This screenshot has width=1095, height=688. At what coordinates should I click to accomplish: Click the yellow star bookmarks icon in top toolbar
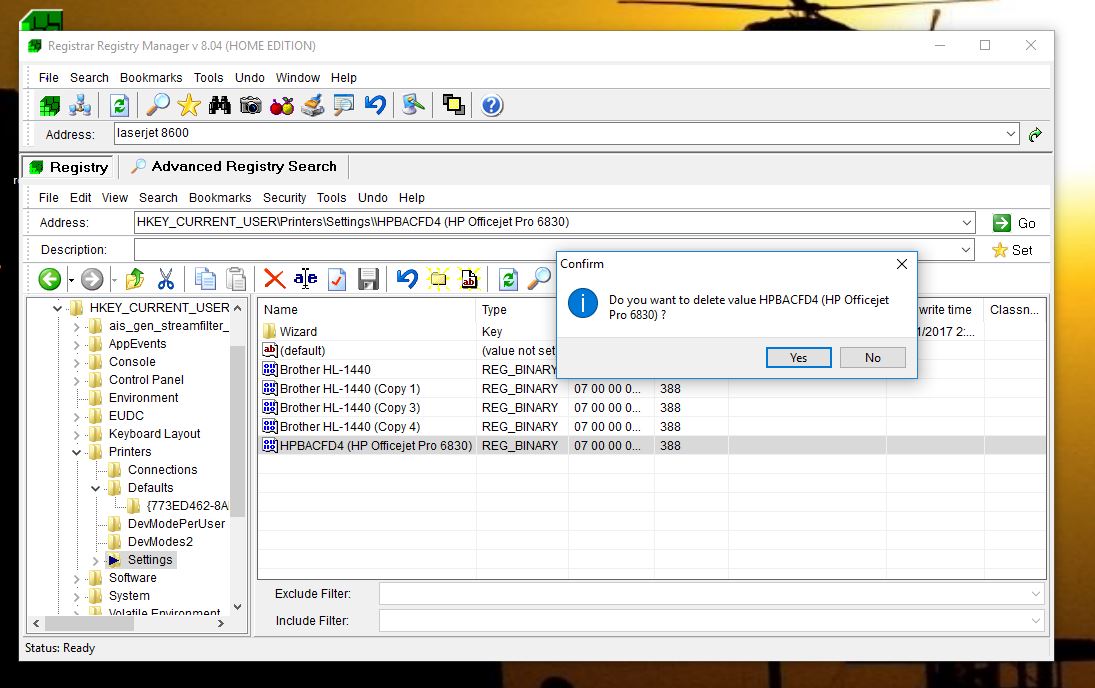pyautogui.click(x=189, y=105)
